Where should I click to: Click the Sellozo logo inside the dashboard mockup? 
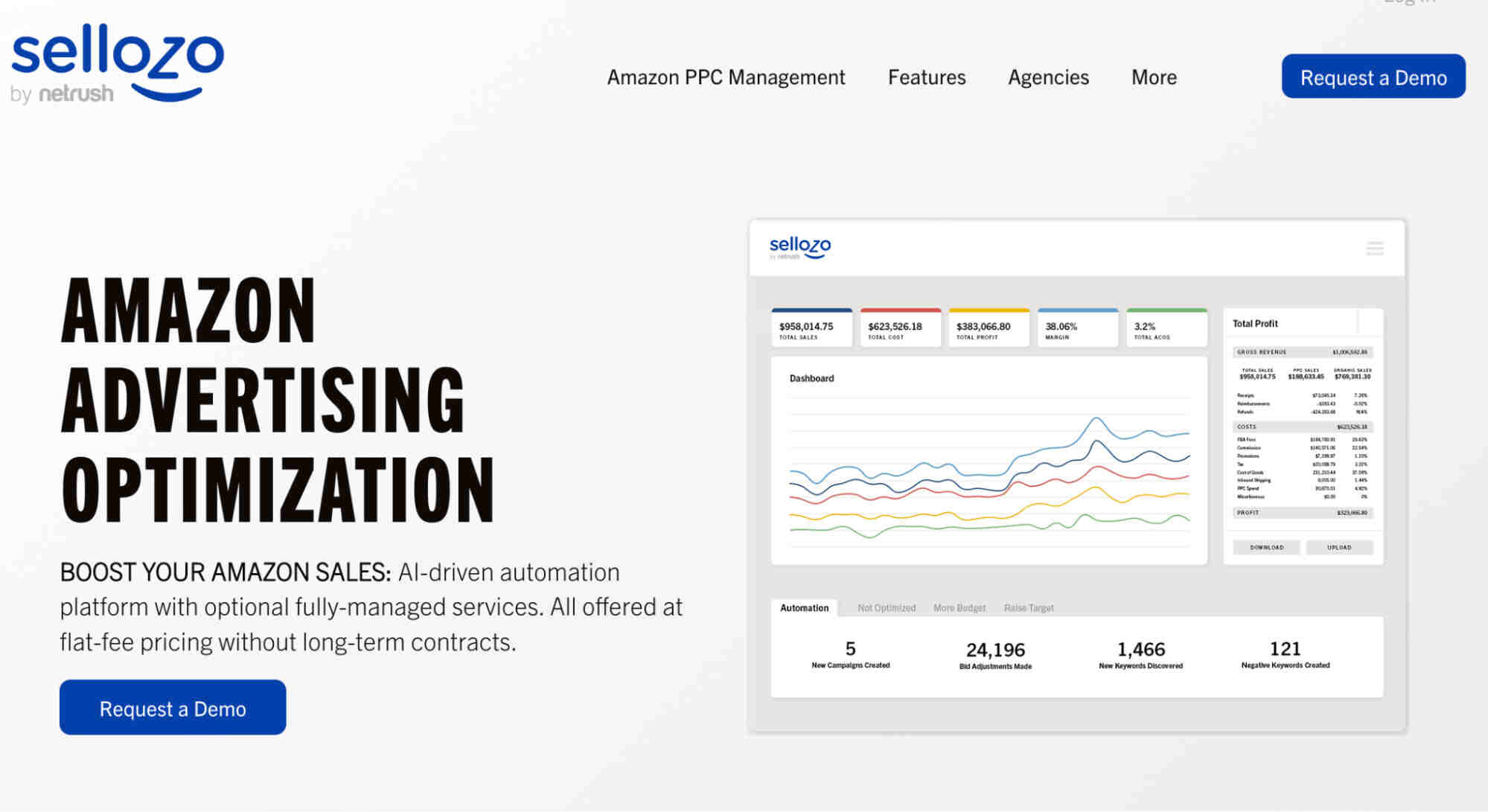click(801, 246)
